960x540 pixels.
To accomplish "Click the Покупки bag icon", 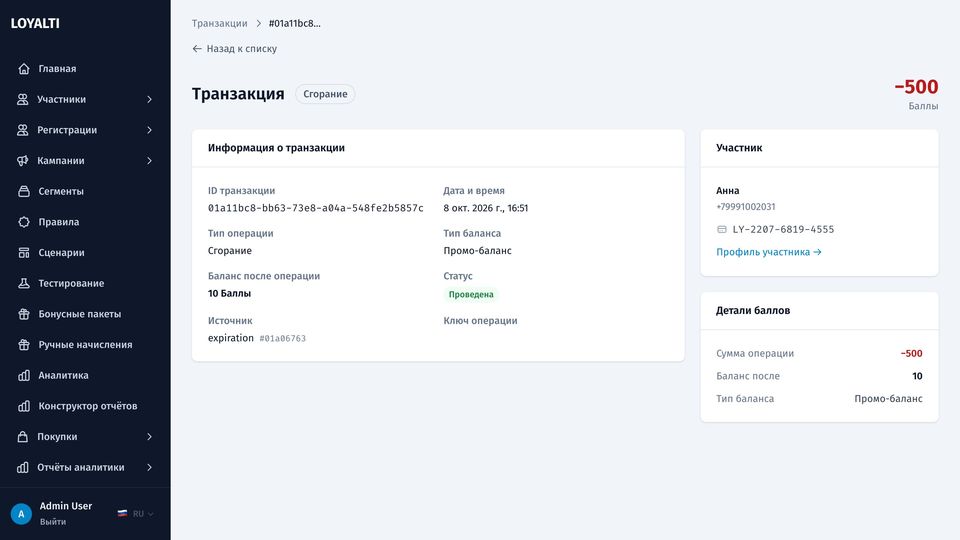I will 23,437.
